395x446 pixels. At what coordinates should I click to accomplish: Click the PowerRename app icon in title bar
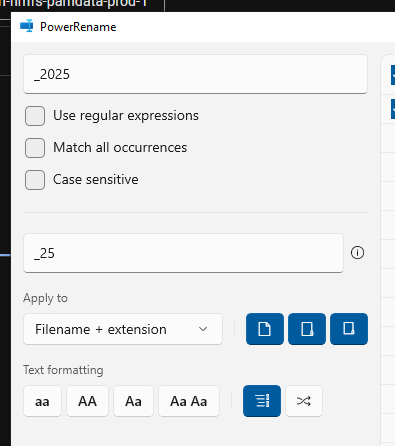click(x=27, y=26)
